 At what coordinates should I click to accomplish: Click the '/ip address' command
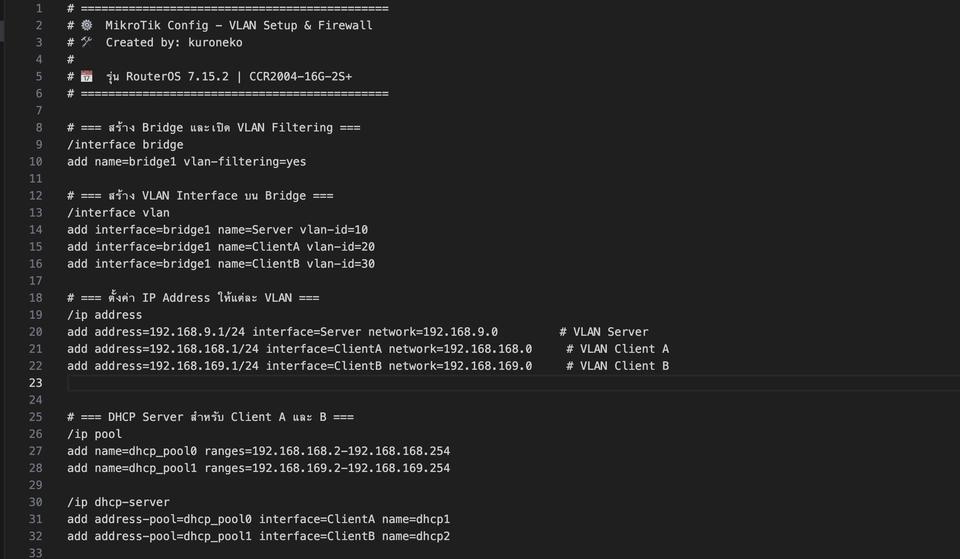pos(104,315)
